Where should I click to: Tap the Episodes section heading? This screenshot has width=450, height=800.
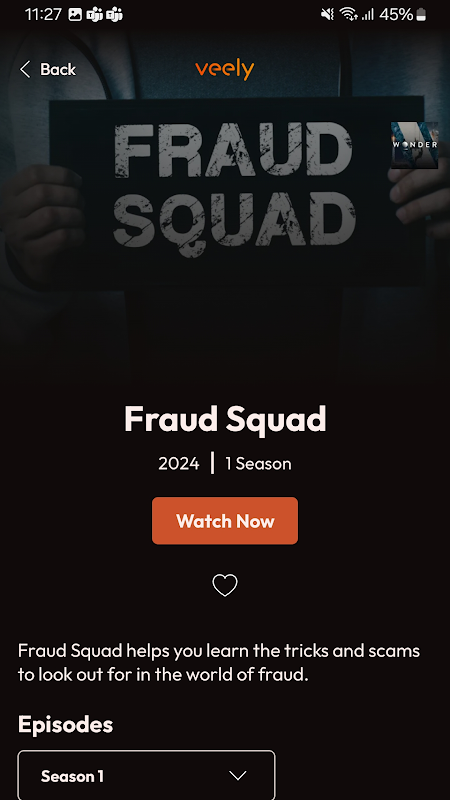point(65,724)
